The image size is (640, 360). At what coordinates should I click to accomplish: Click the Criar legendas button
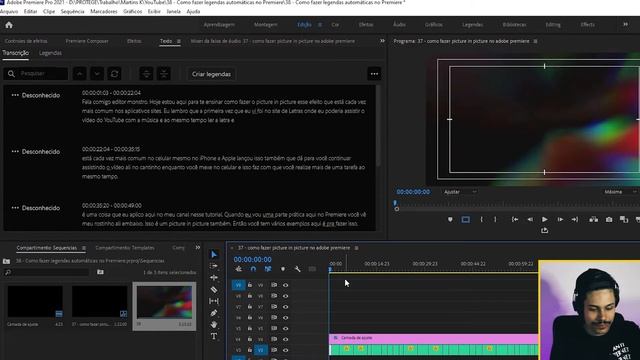tap(211, 74)
